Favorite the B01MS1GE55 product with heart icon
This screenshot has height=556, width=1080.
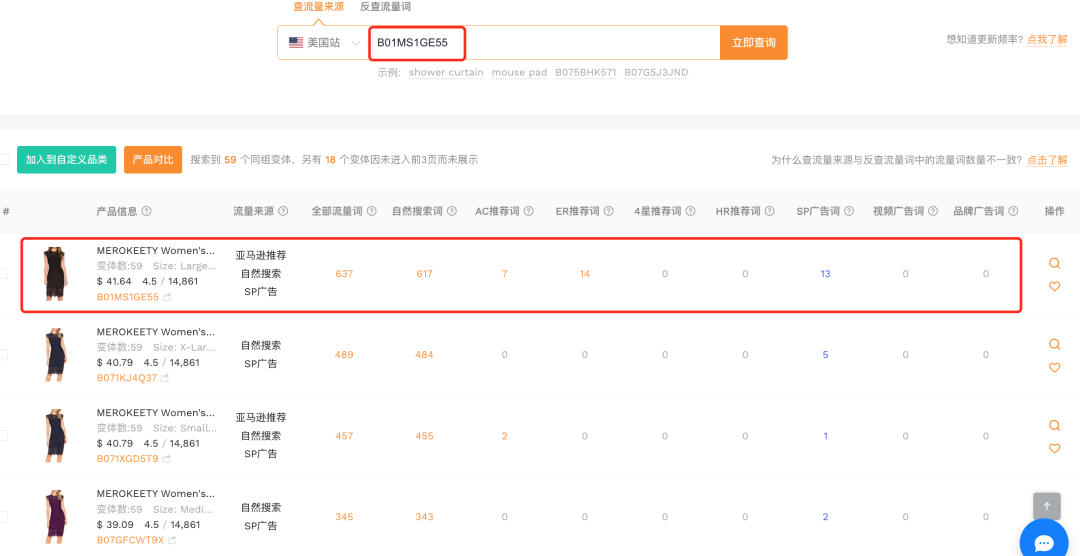[x=1054, y=287]
